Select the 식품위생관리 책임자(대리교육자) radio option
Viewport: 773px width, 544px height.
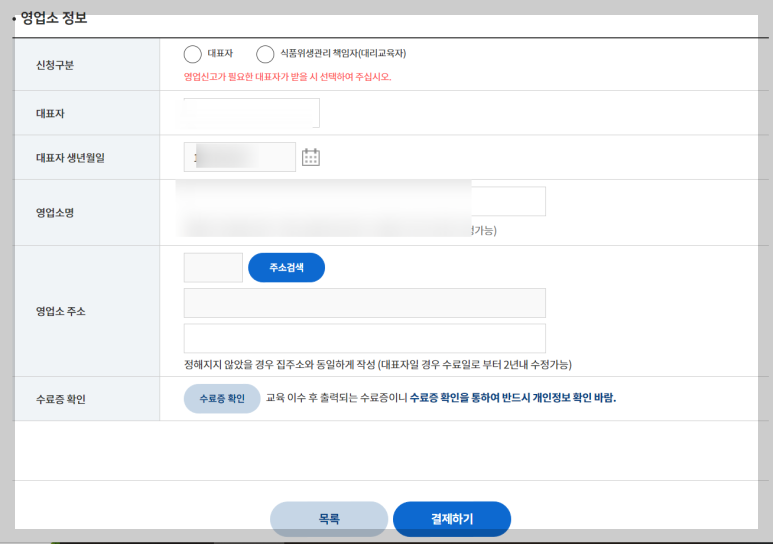(x=265, y=54)
